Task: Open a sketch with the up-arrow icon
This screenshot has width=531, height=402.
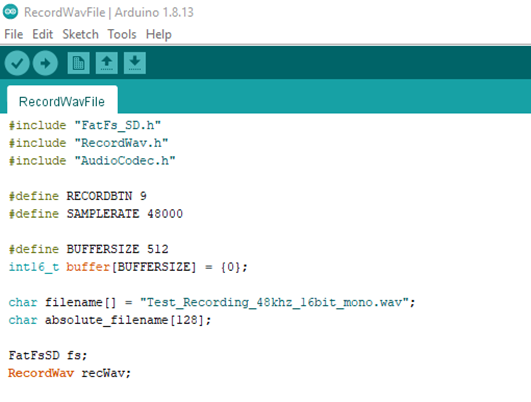Action: [x=107, y=63]
